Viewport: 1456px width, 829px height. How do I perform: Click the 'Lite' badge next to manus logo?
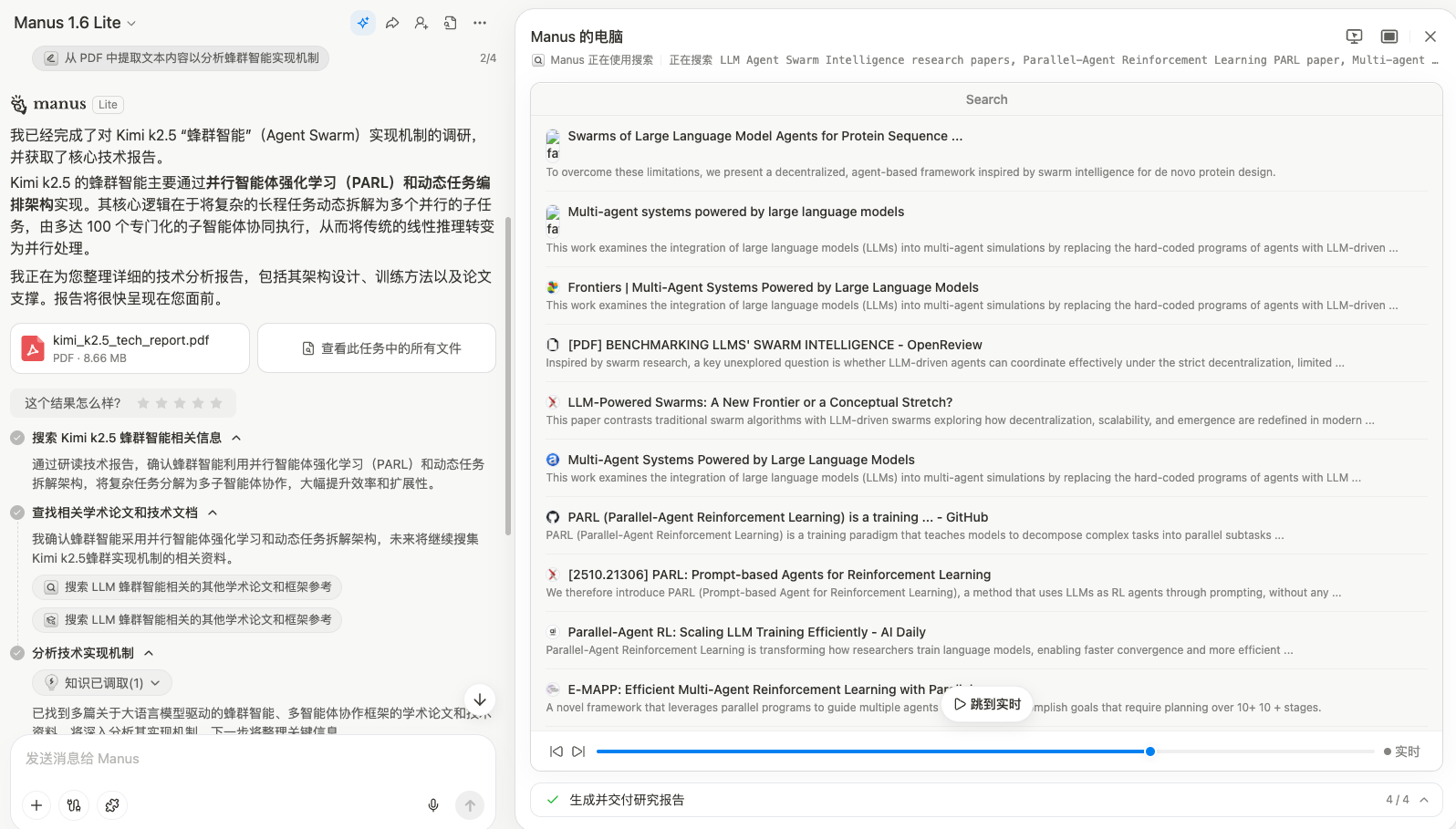pyautogui.click(x=108, y=105)
